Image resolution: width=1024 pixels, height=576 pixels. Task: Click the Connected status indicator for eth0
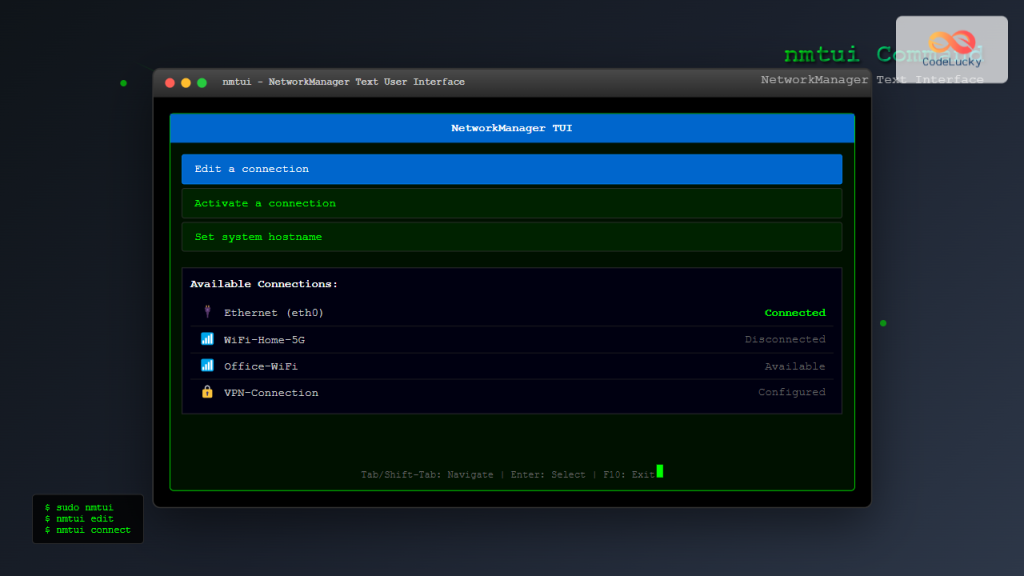tap(795, 312)
